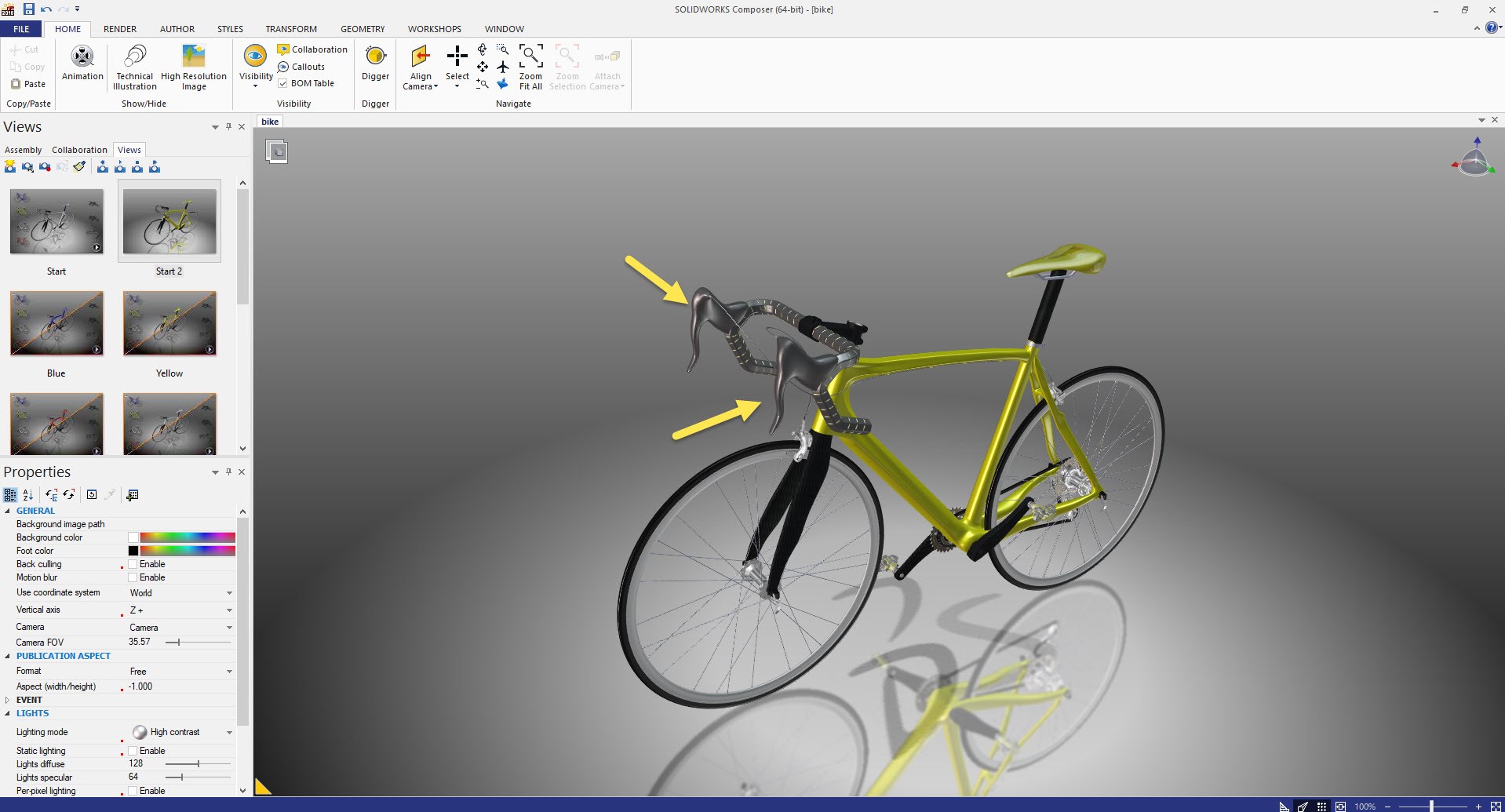Open the Lighting mode dropdown
The height and width of the screenshot is (812, 1505).
pyautogui.click(x=229, y=733)
